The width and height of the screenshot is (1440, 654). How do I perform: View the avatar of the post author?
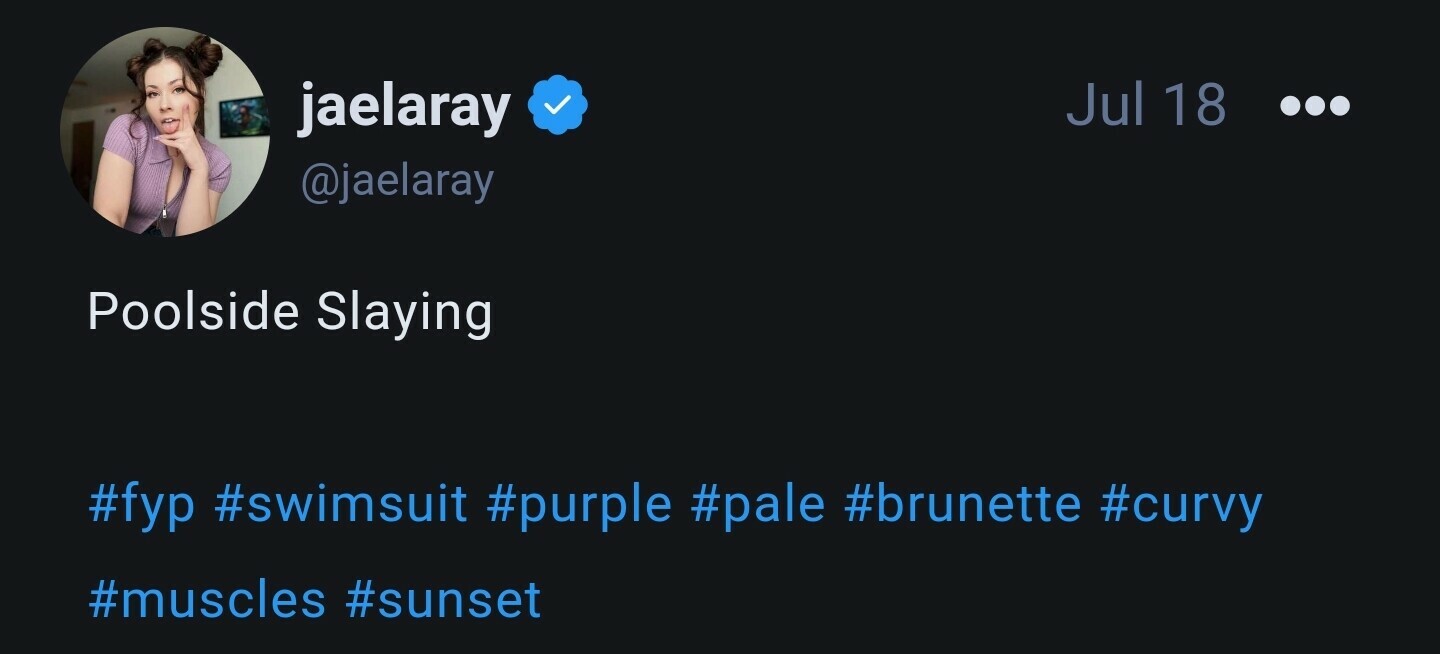165,132
